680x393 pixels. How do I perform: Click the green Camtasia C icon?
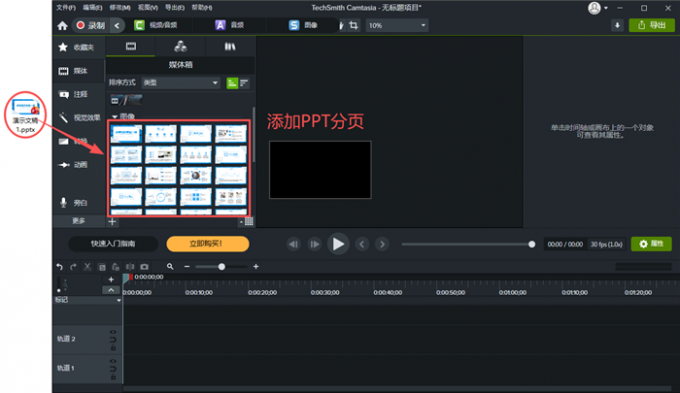tap(139, 25)
